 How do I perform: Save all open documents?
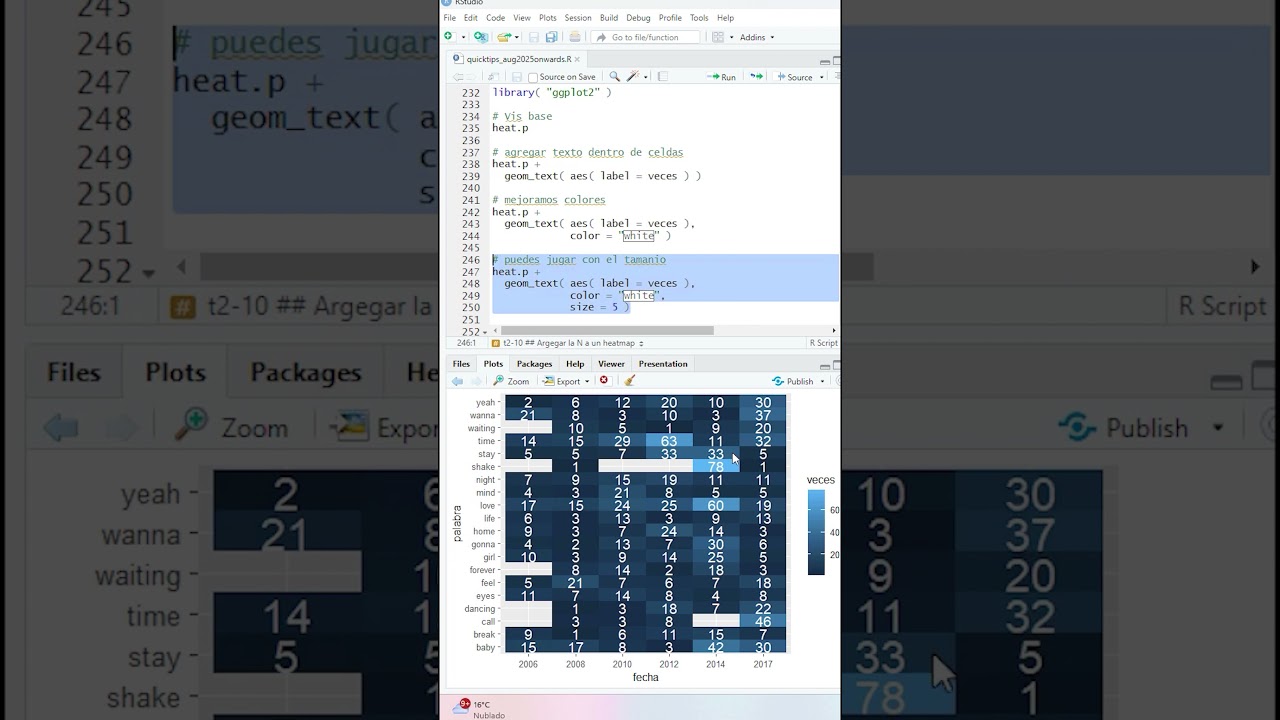click(549, 37)
